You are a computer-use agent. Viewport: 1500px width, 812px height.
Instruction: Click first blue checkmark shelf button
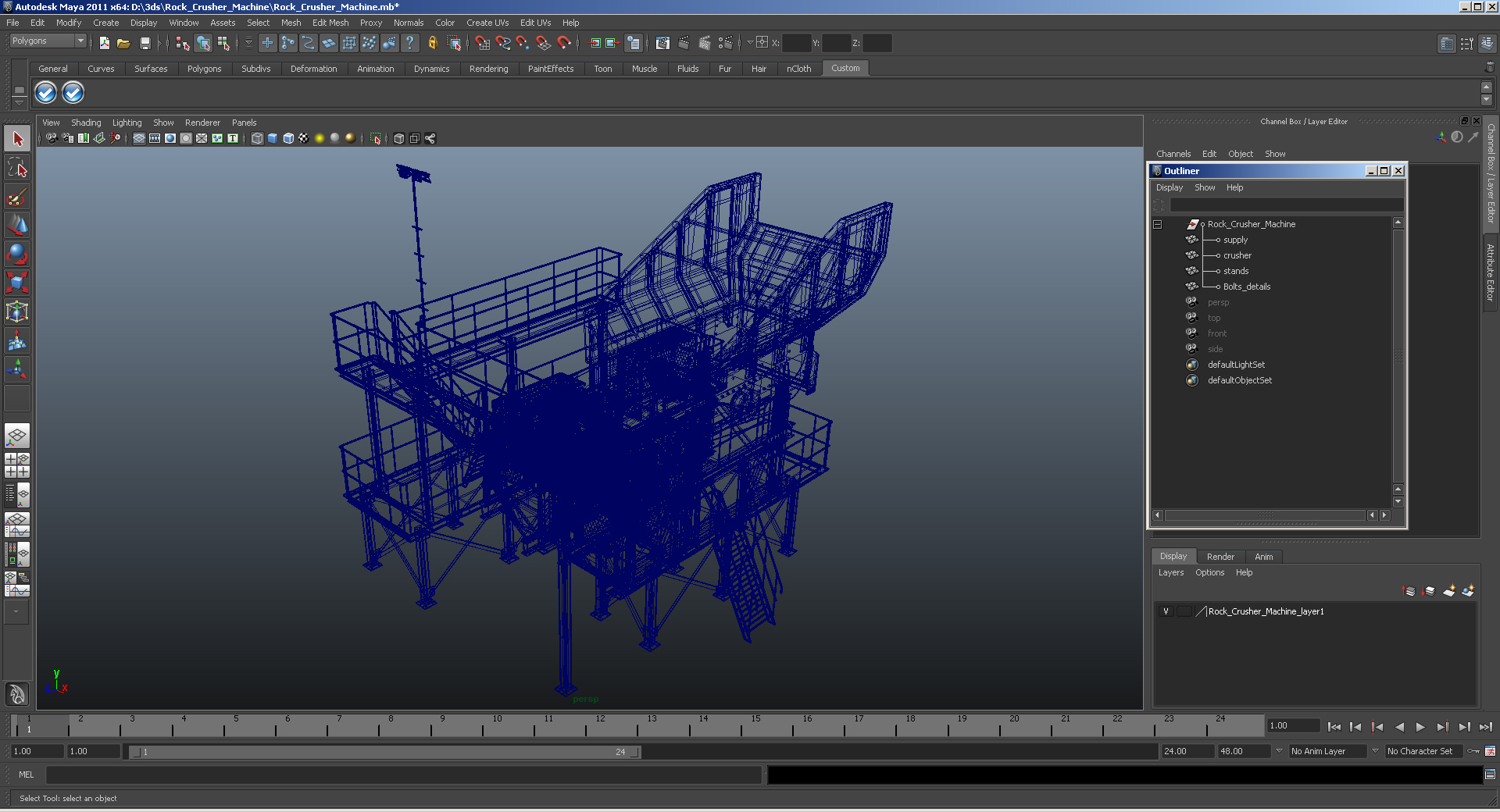tap(46, 93)
